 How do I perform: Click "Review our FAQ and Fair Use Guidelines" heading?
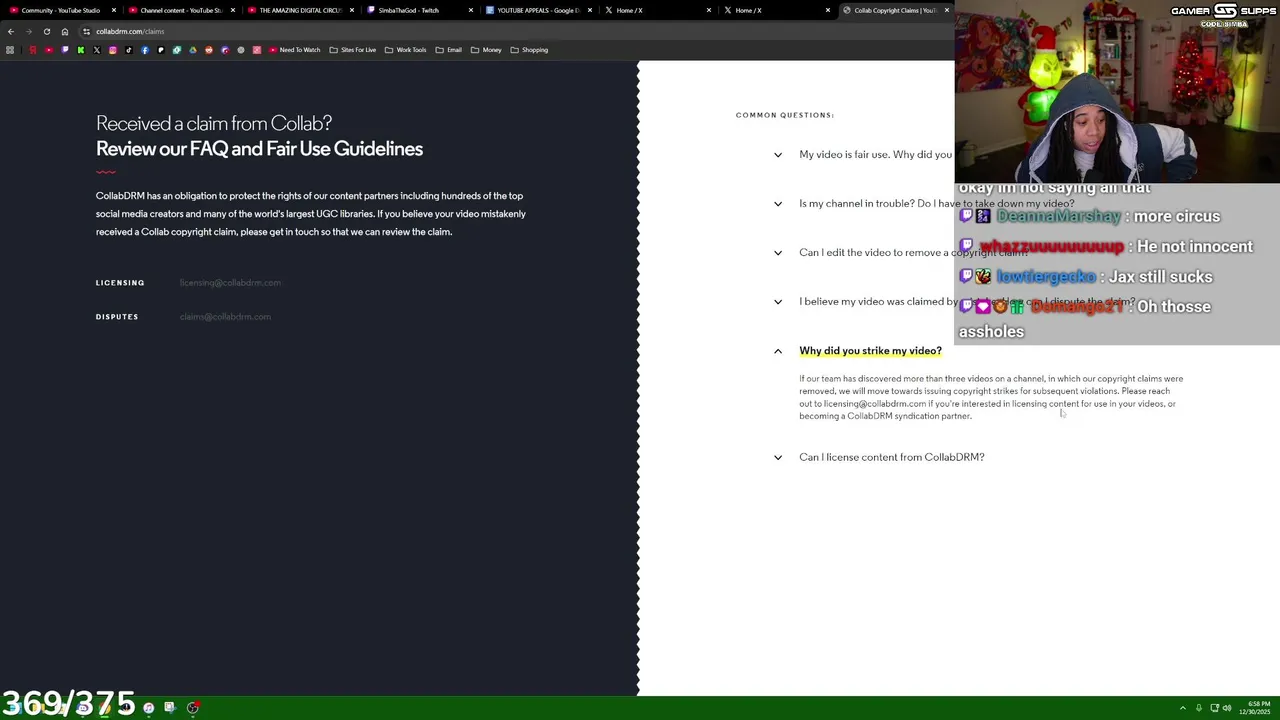(259, 149)
